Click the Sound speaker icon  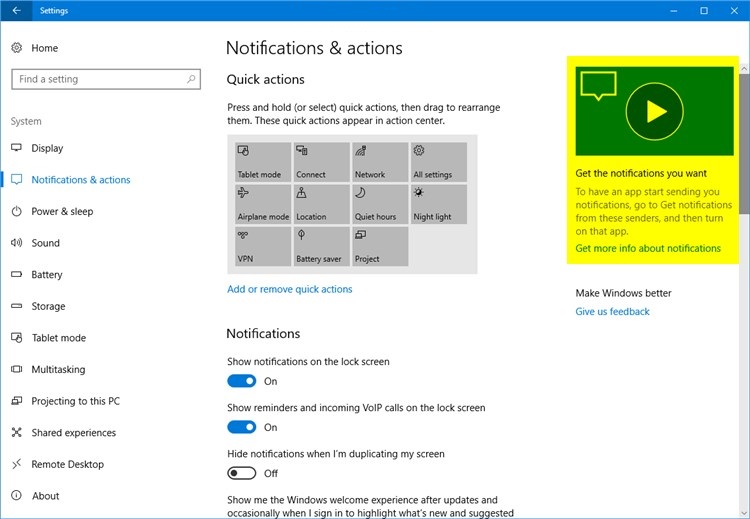point(17,243)
